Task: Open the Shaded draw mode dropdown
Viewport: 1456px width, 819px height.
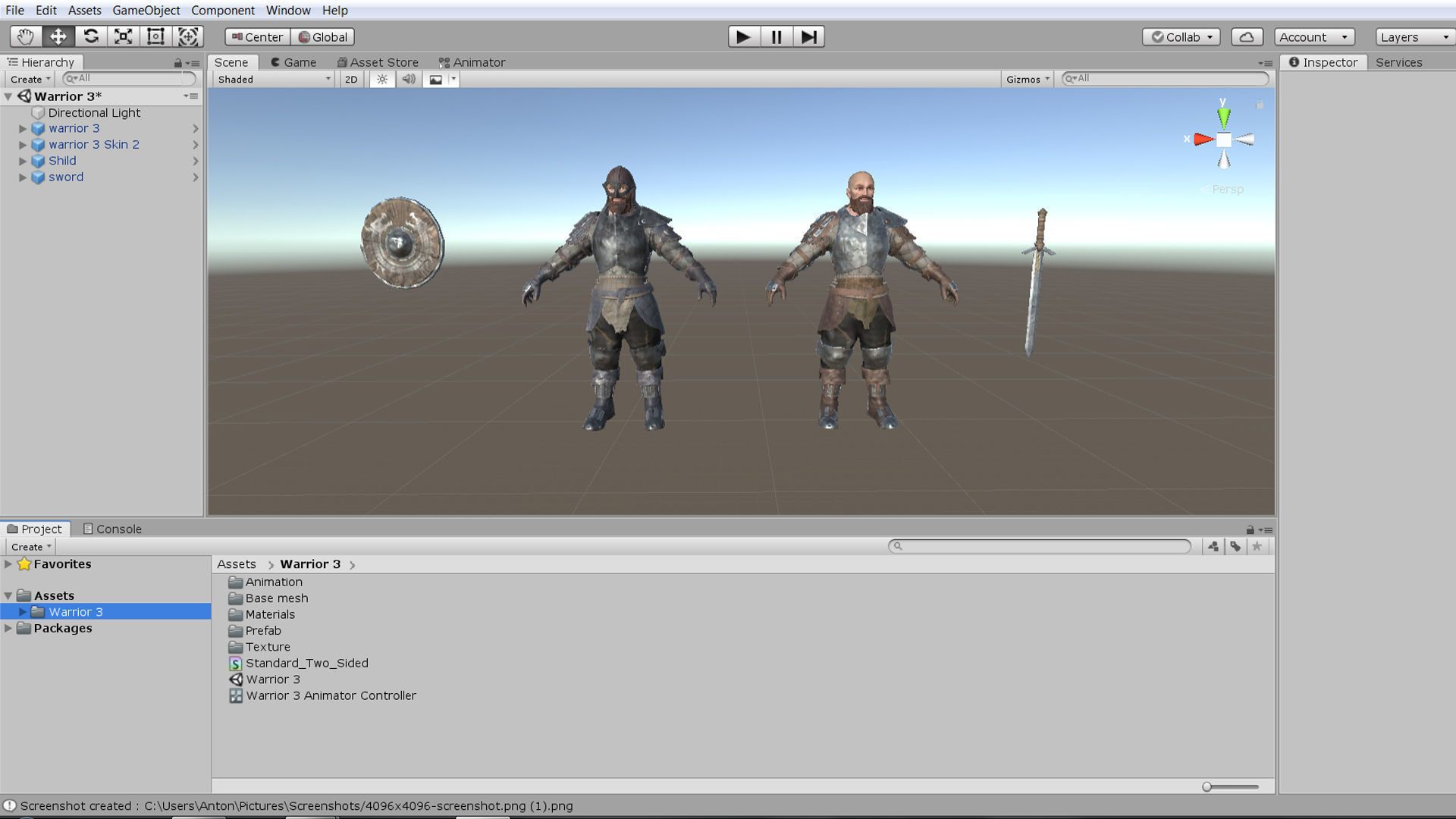Action: coord(274,79)
